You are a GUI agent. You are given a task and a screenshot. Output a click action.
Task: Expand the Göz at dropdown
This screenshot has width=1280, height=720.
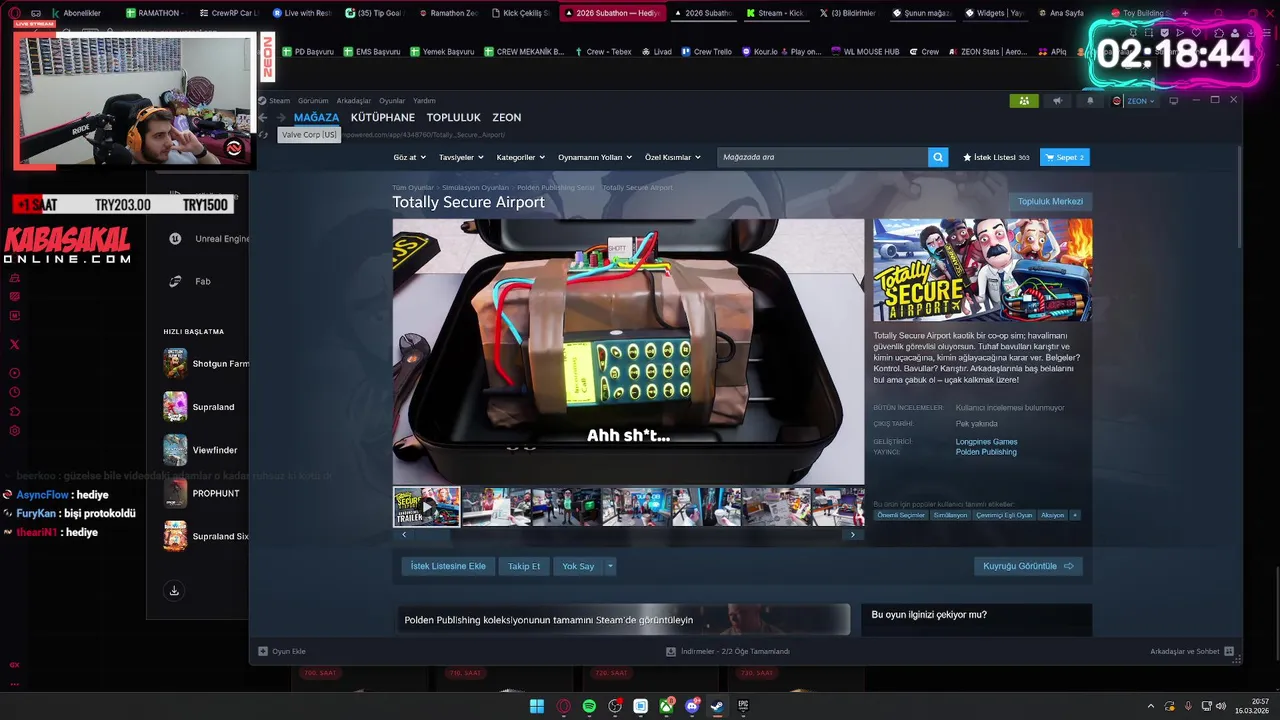coord(409,157)
